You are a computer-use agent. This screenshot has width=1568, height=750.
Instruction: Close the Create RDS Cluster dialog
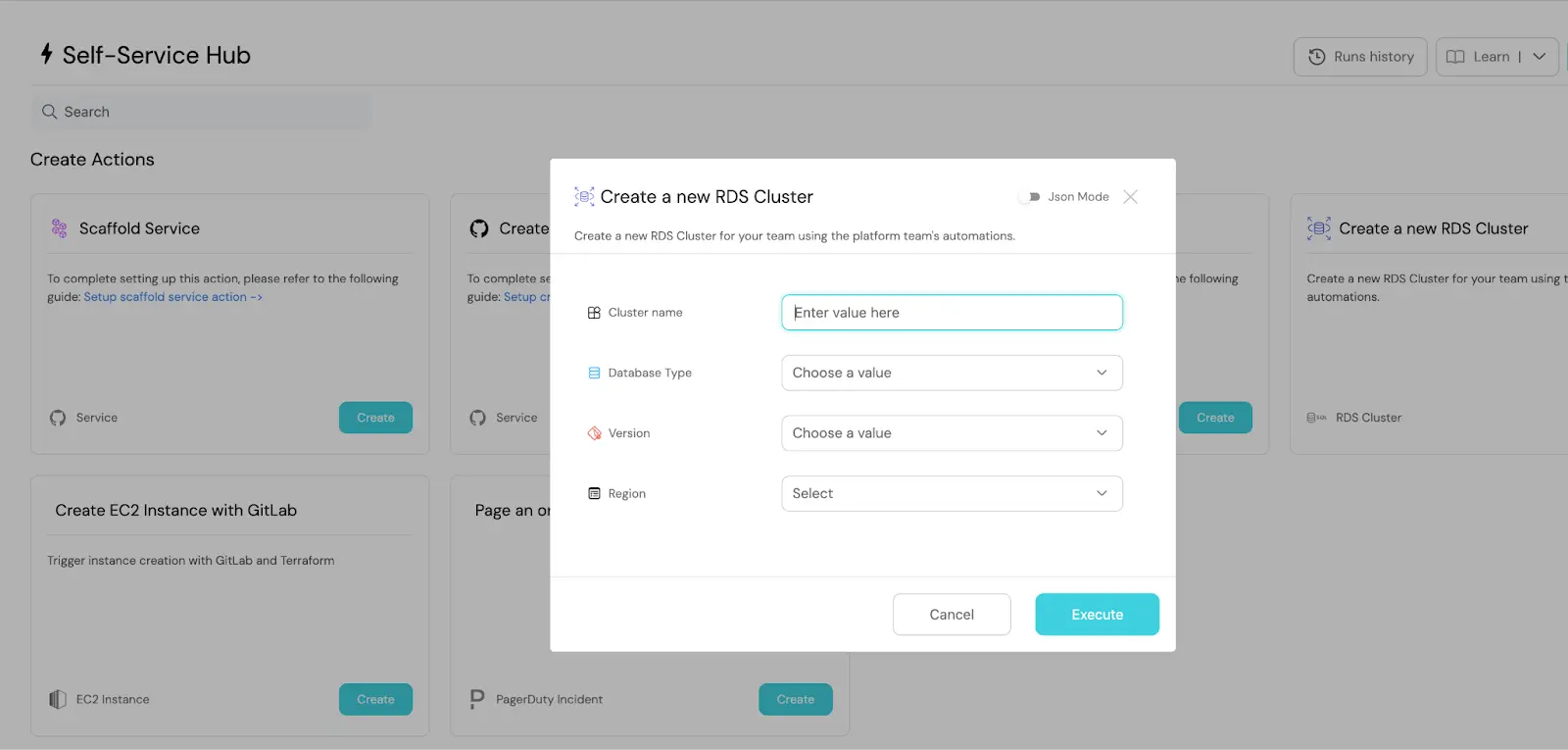coord(1130,197)
